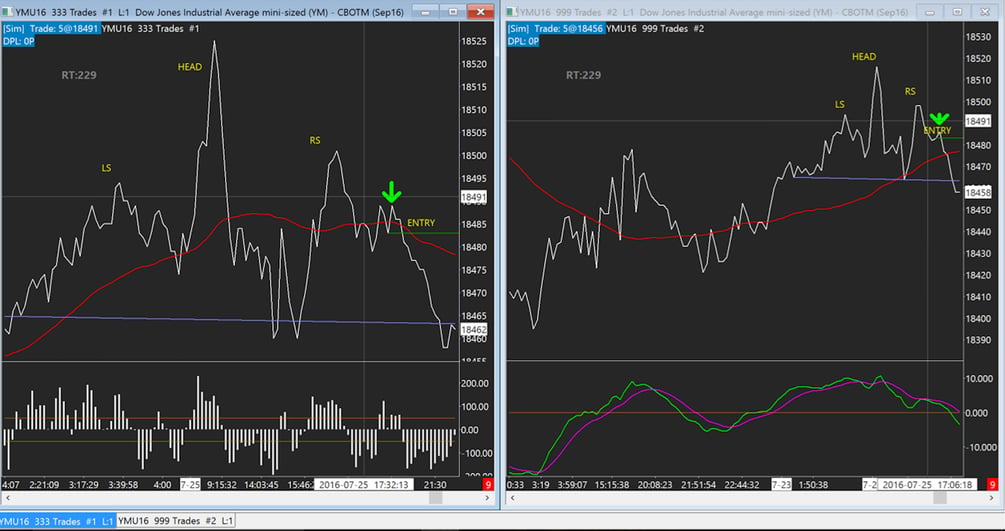Screen dimensions: 1005x531
Task: Click the 18525 value on left price scale
Action: [x=474, y=41]
